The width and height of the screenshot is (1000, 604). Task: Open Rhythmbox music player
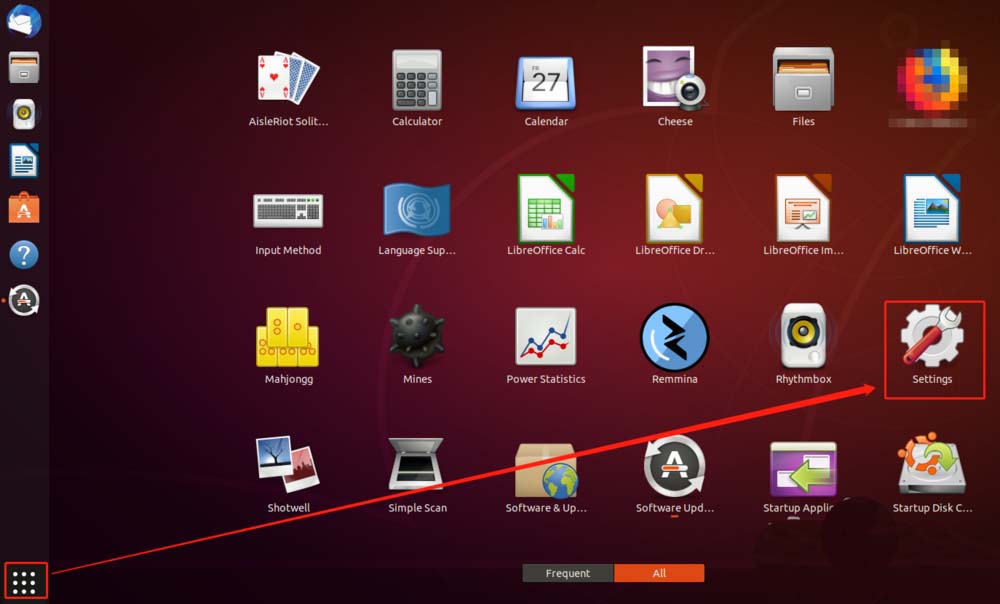point(803,340)
